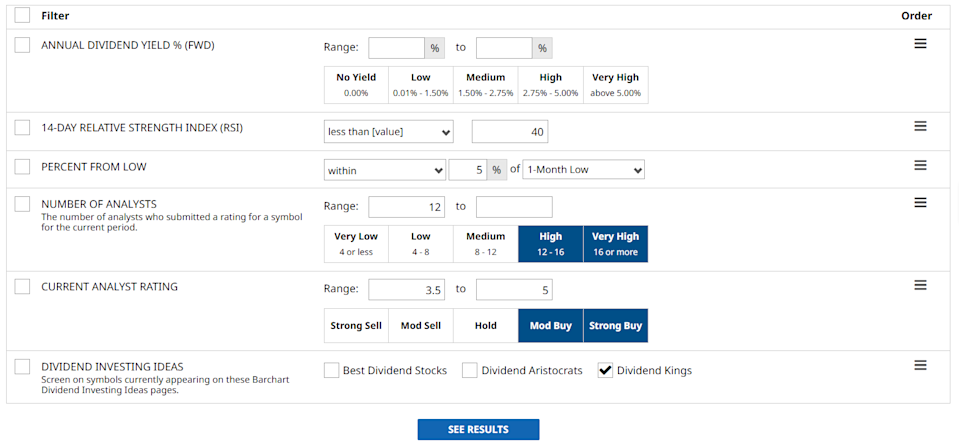Toggle the select-all Filter header checkbox
The height and width of the screenshot is (447, 959).
23,16
